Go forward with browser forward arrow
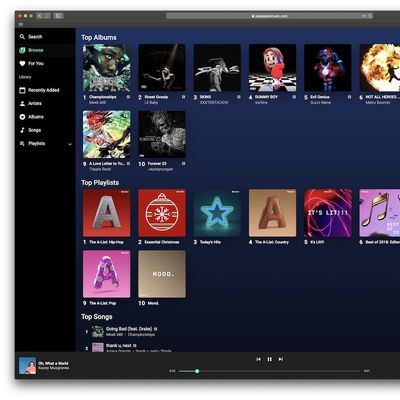 click(47, 16)
